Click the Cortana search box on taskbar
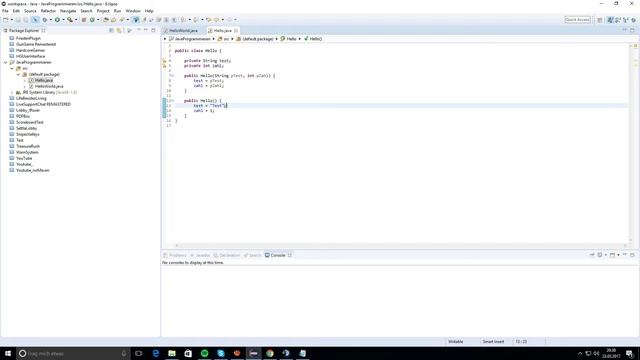The height and width of the screenshot is (360, 640). [x=73, y=353]
